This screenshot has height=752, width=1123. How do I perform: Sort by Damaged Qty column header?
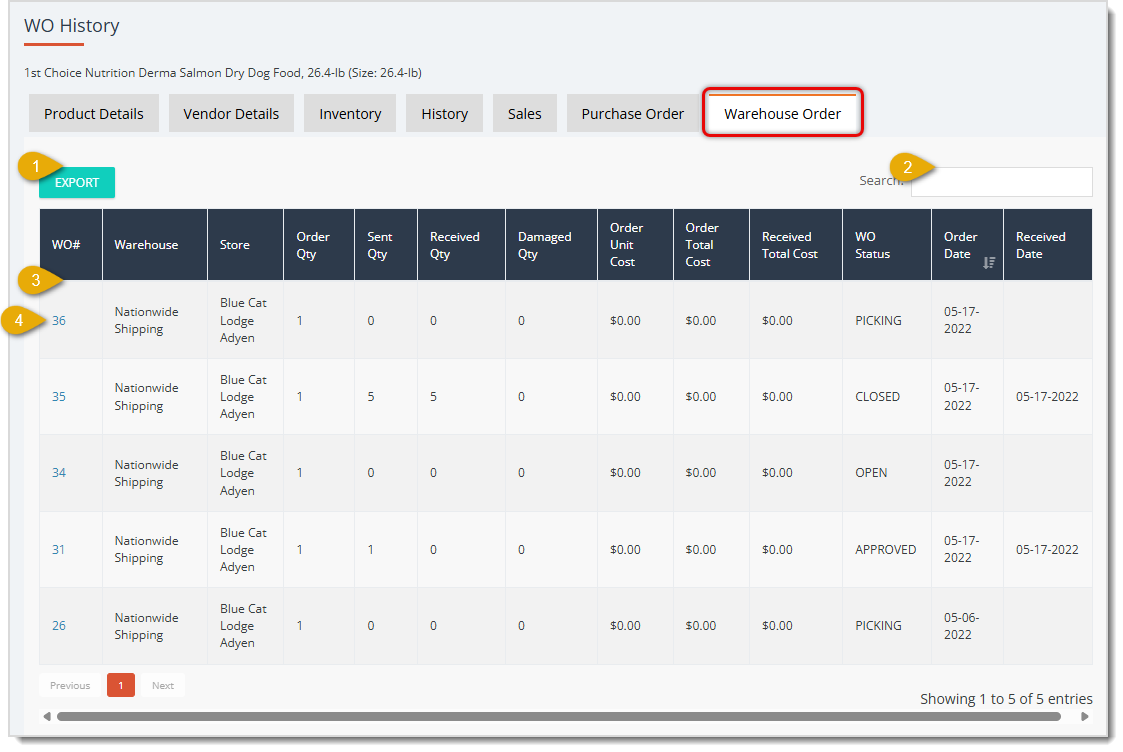click(551, 244)
